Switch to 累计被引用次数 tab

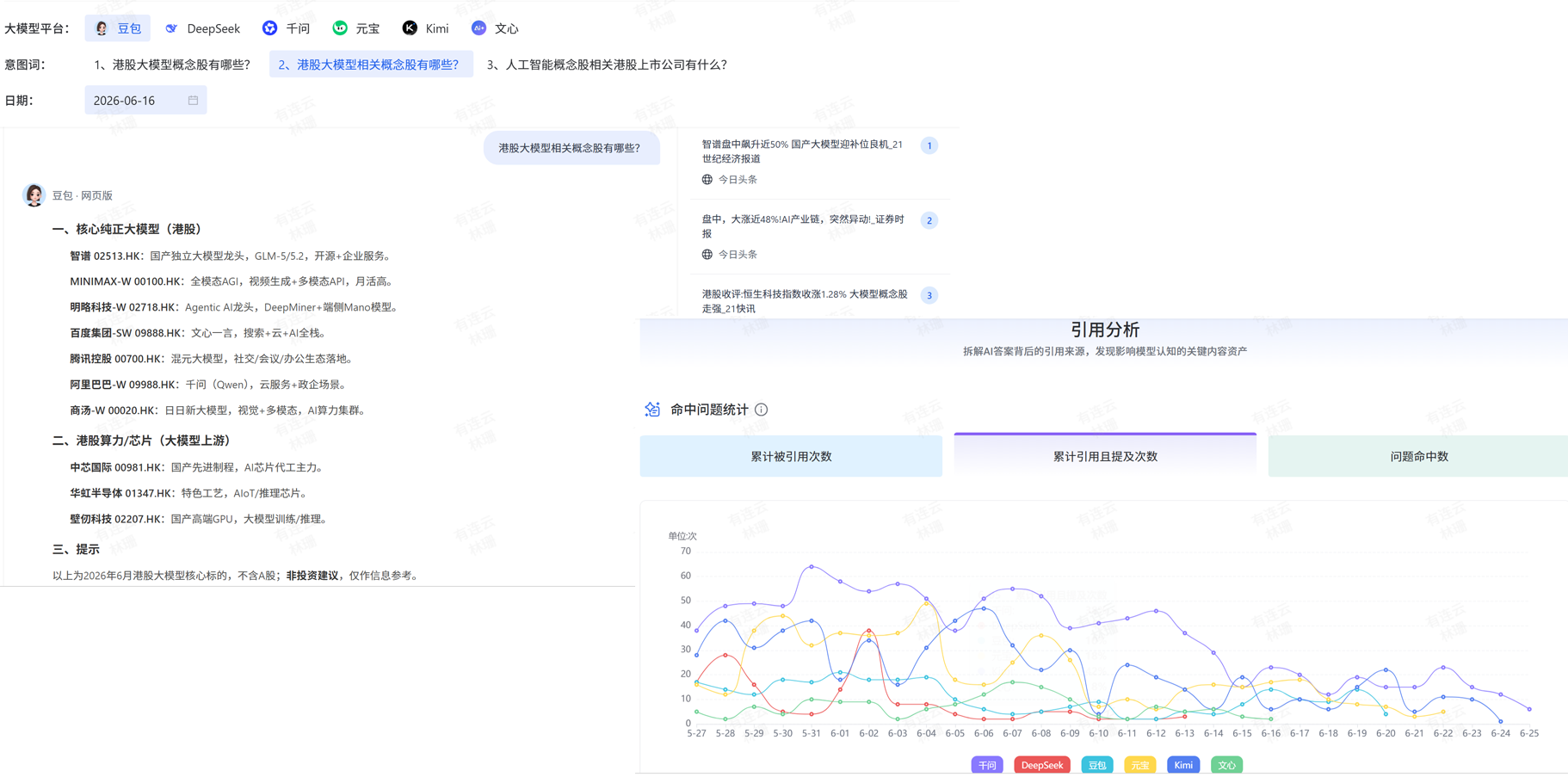coord(791,456)
